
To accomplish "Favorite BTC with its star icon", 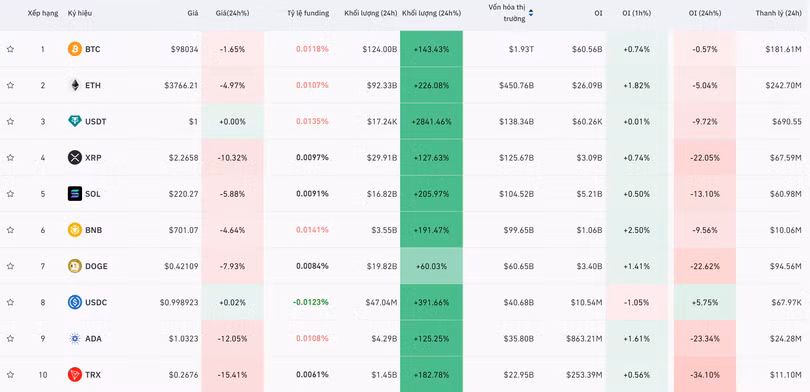I will pos(10,50).
